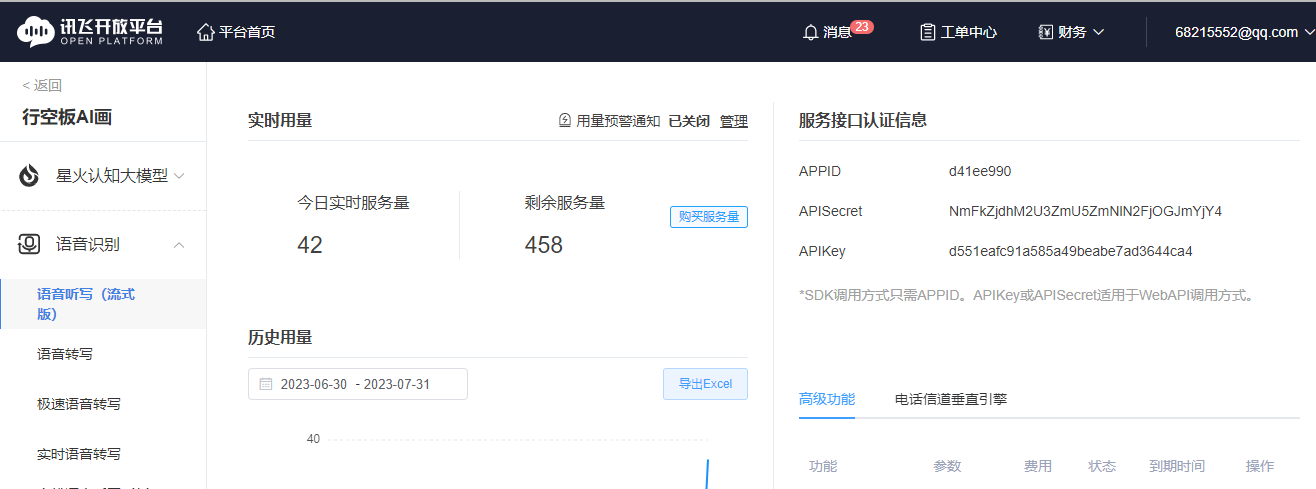Click the APIKey value d551eafc91a585a49beabe7ad3644ca4

(1070, 251)
